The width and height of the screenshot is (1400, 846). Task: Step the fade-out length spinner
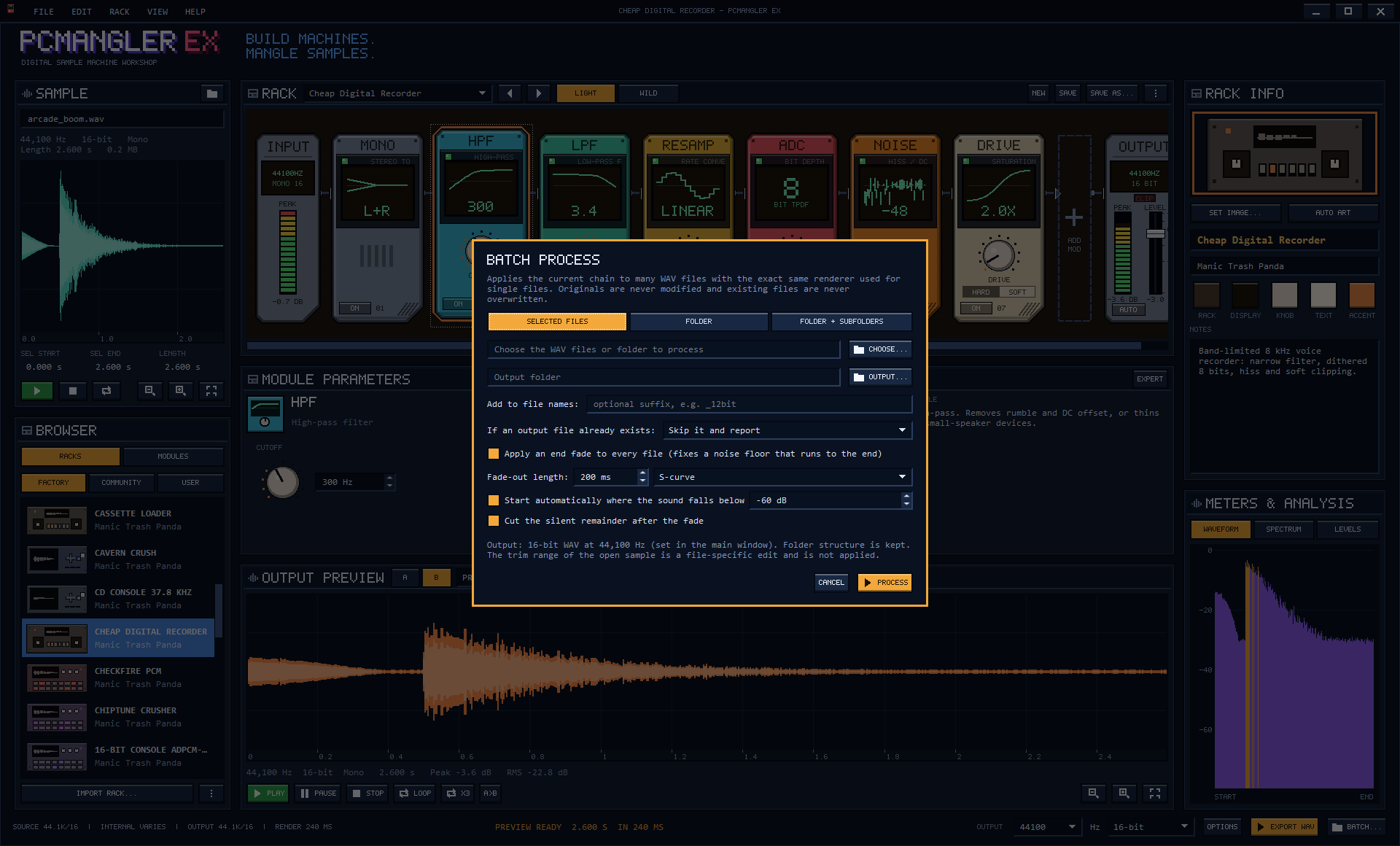(642, 477)
